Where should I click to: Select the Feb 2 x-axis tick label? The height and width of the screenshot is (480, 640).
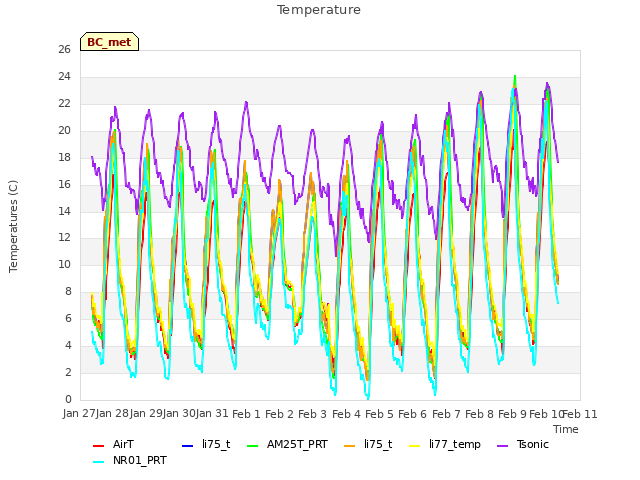point(280,414)
